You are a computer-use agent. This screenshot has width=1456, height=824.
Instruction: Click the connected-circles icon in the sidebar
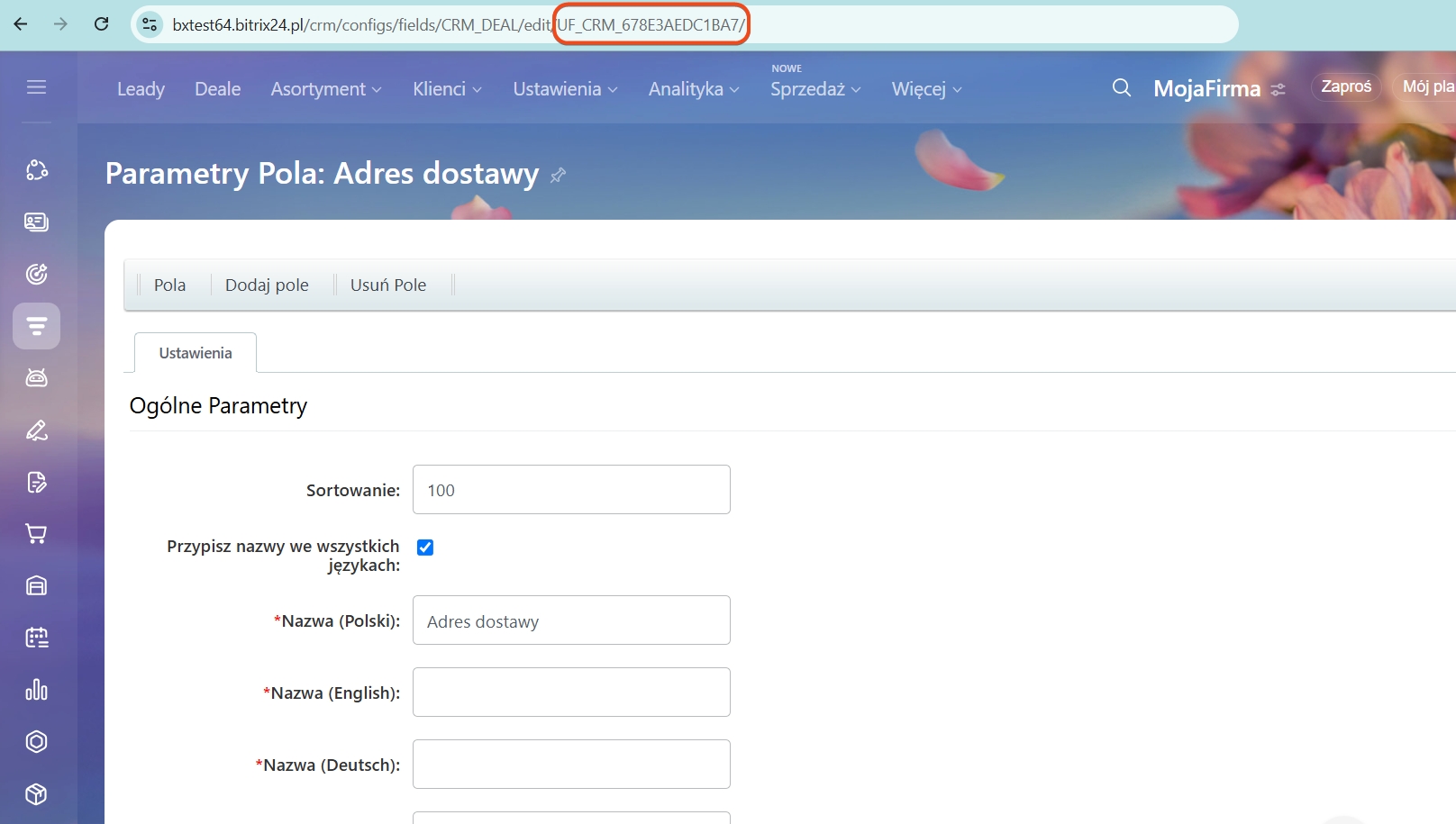(x=36, y=170)
